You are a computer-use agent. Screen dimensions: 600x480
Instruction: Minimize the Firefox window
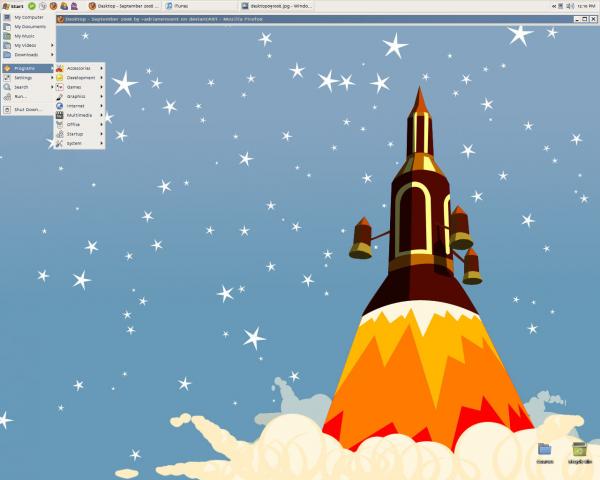(577, 19)
